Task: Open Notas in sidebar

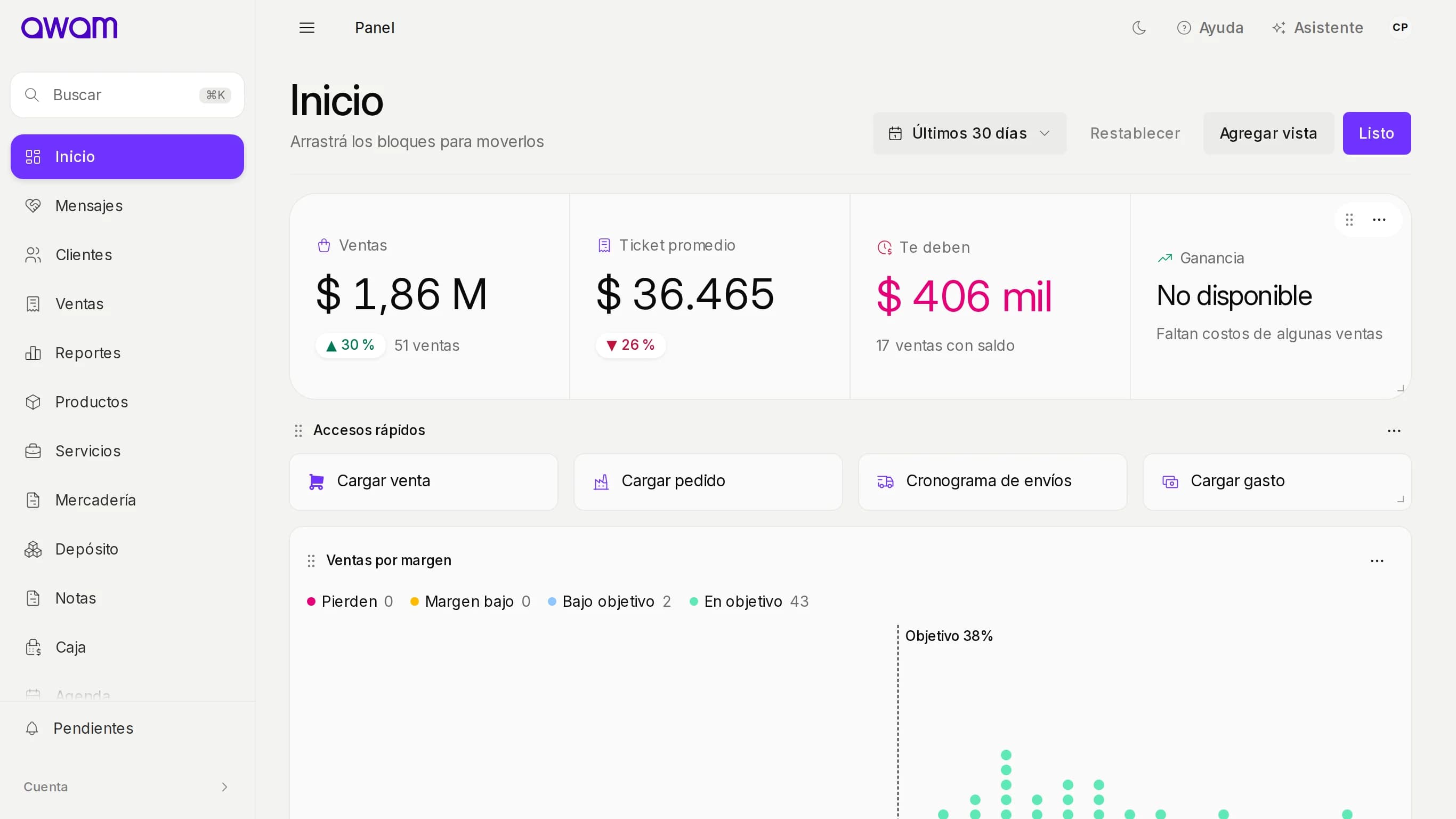Action: 127,598
